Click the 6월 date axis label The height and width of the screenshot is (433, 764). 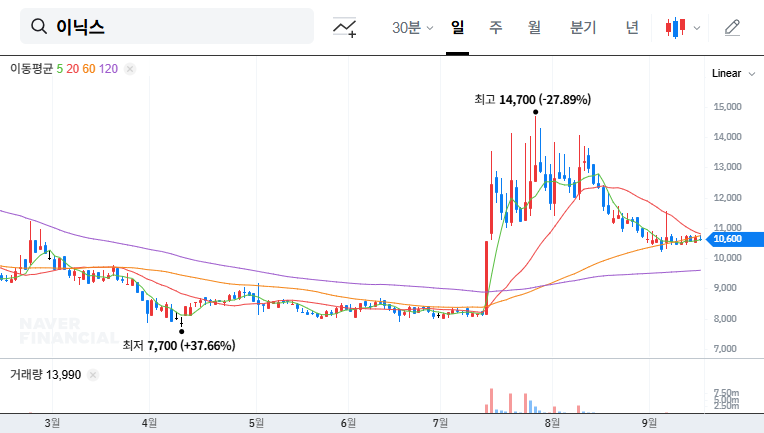pyautogui.click(x=348, y=423)
